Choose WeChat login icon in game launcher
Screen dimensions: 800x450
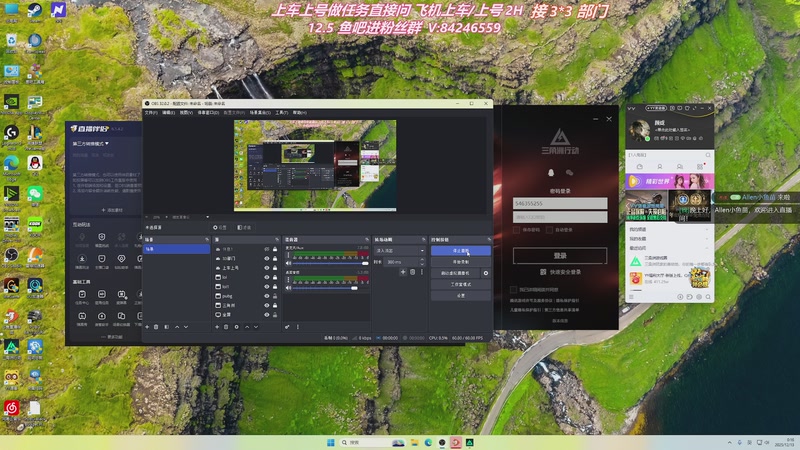[x=569, y=173]
